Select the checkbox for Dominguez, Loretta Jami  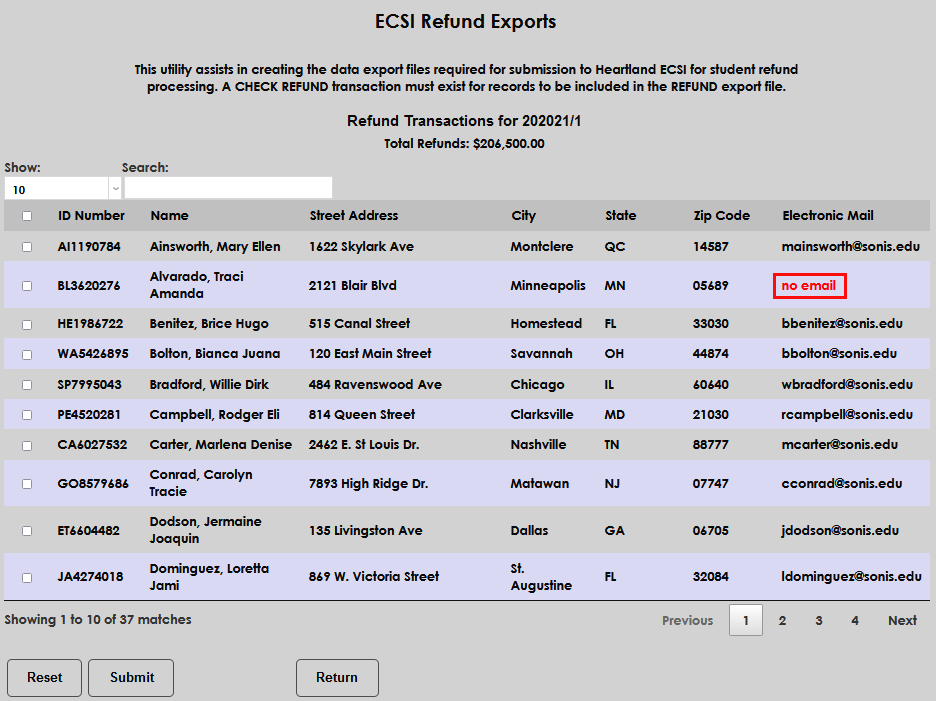coord(26,577)
